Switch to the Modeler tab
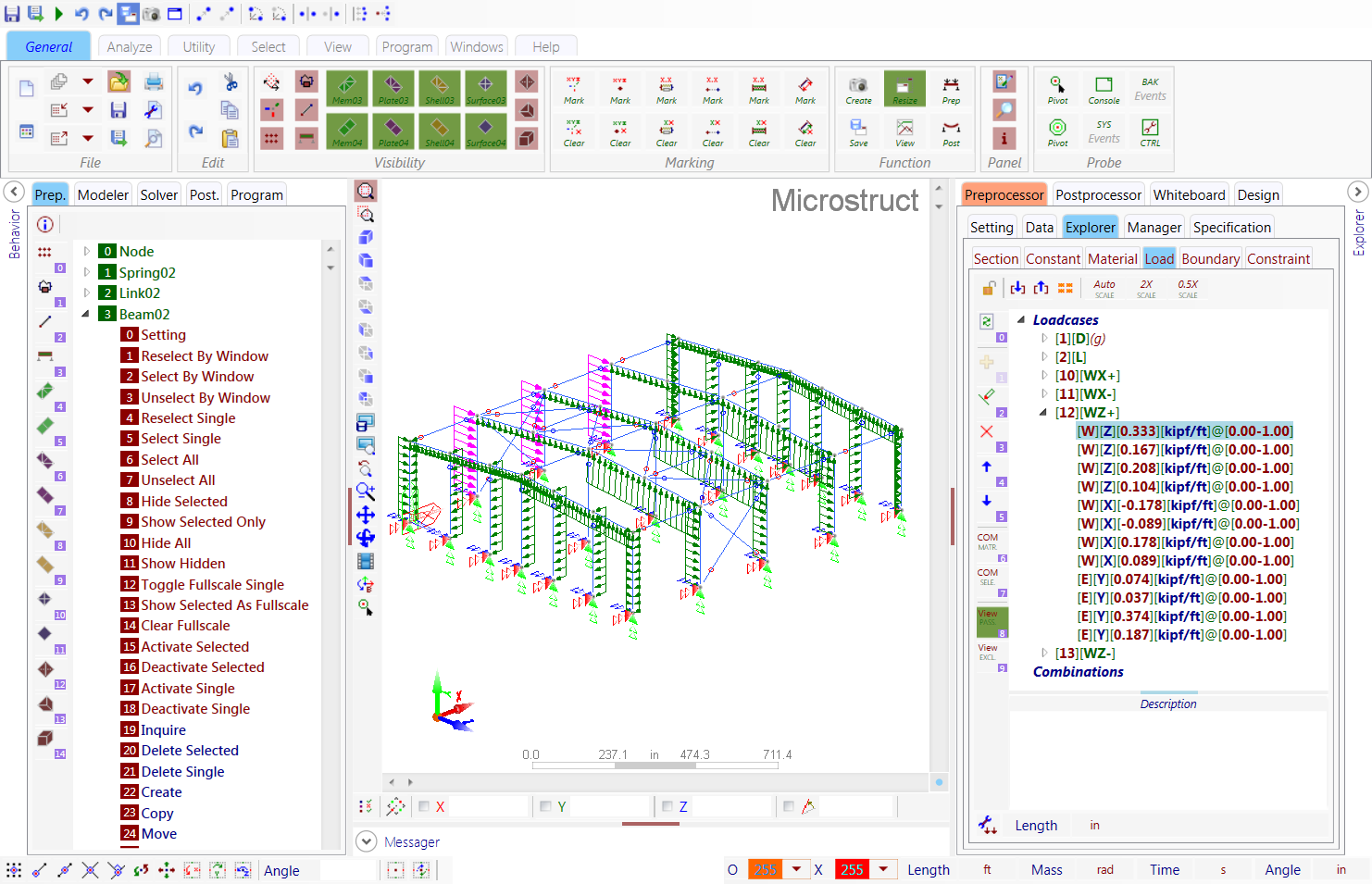 pyautogui.click(x=103, y=194)
